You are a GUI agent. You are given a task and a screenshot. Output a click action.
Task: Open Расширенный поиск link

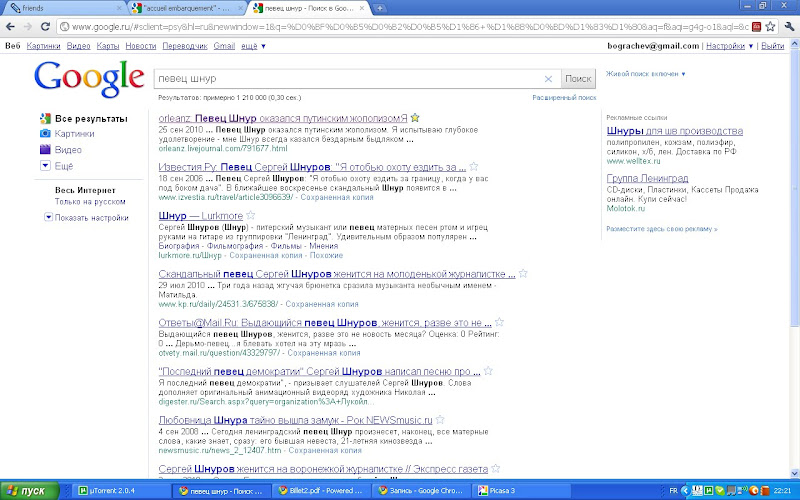coord(564,97)
